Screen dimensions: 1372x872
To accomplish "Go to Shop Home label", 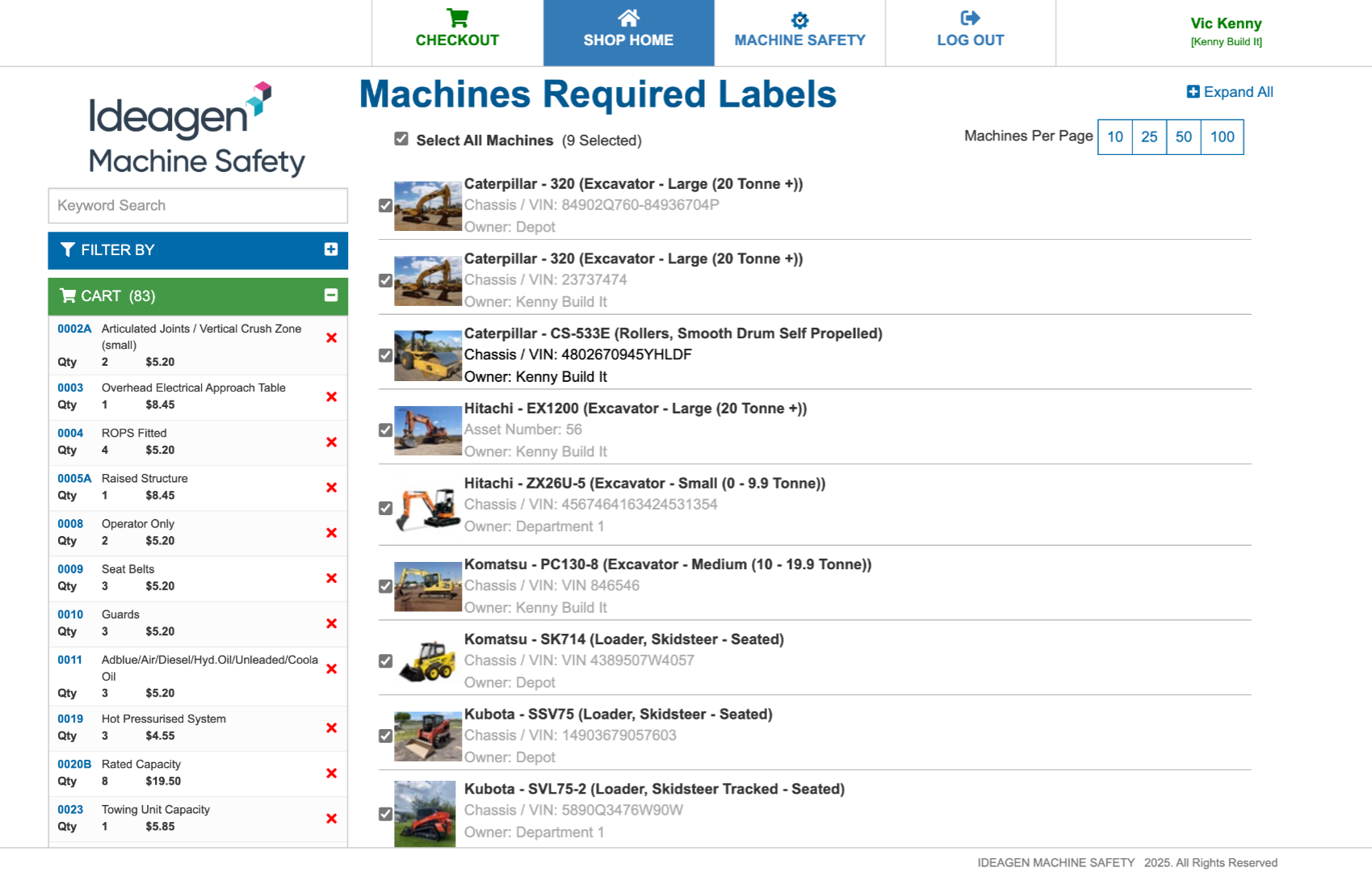I will [x=628, y=40].
